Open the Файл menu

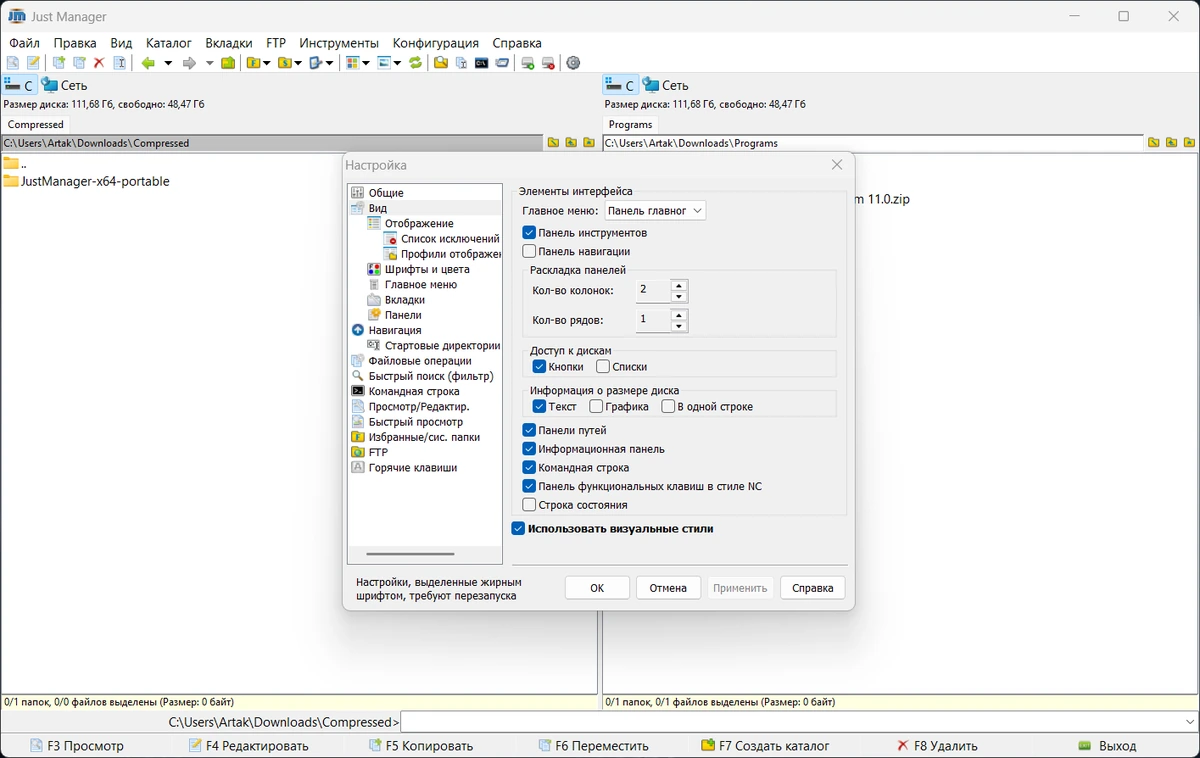pos(25,43)
